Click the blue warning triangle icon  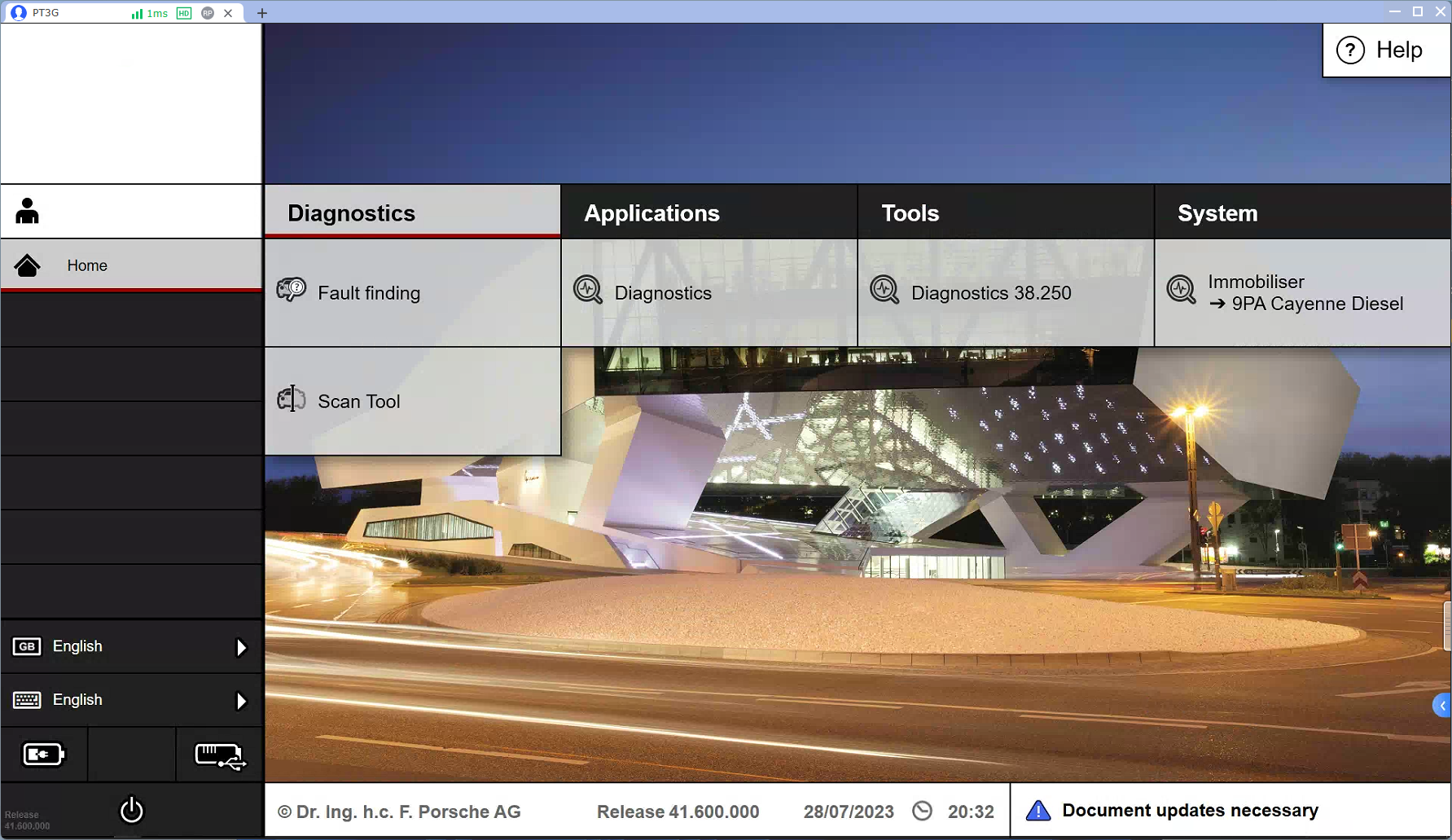tap(1037, 811)
